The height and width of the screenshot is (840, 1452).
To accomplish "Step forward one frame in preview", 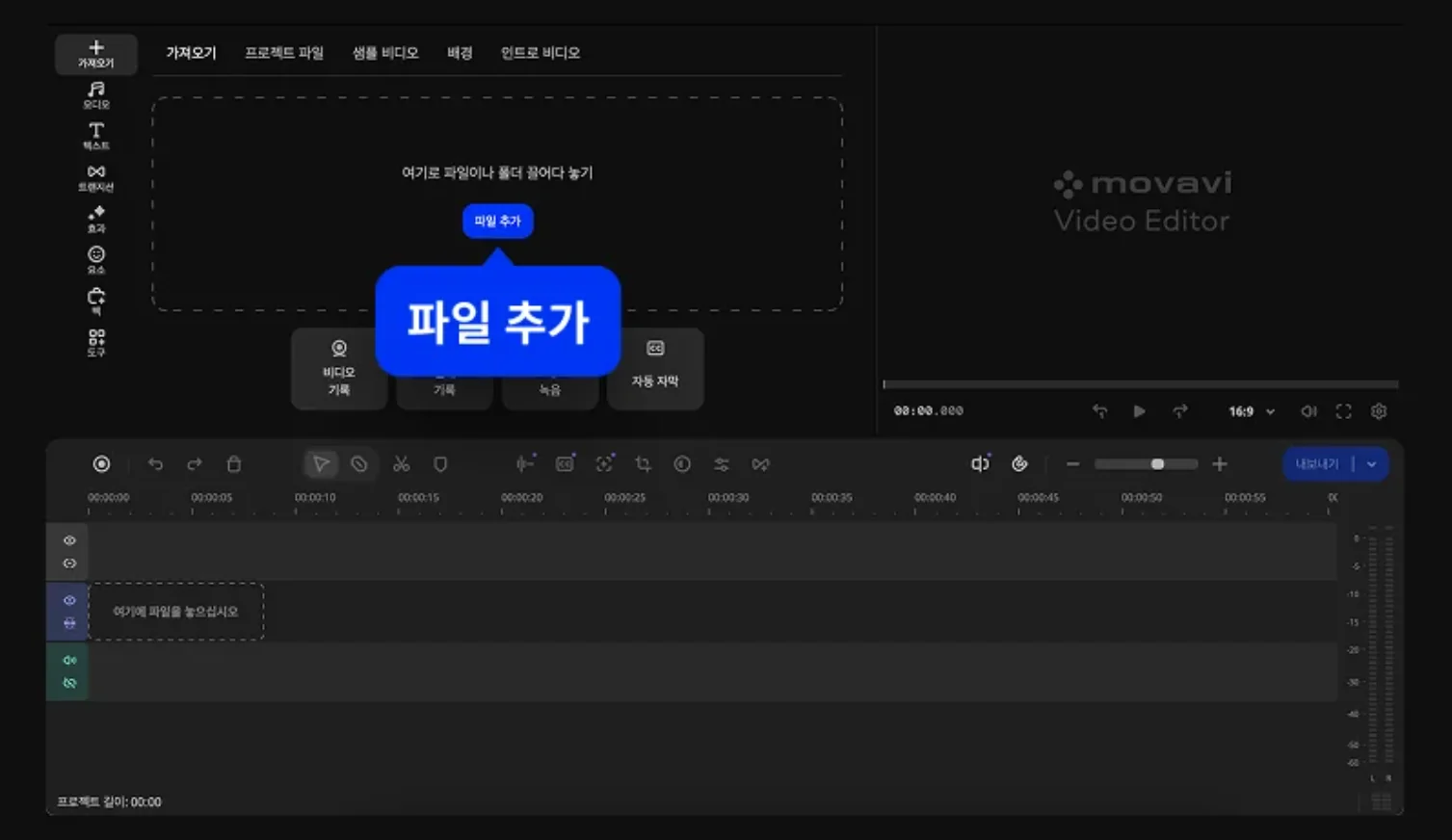I will 1180,411.
